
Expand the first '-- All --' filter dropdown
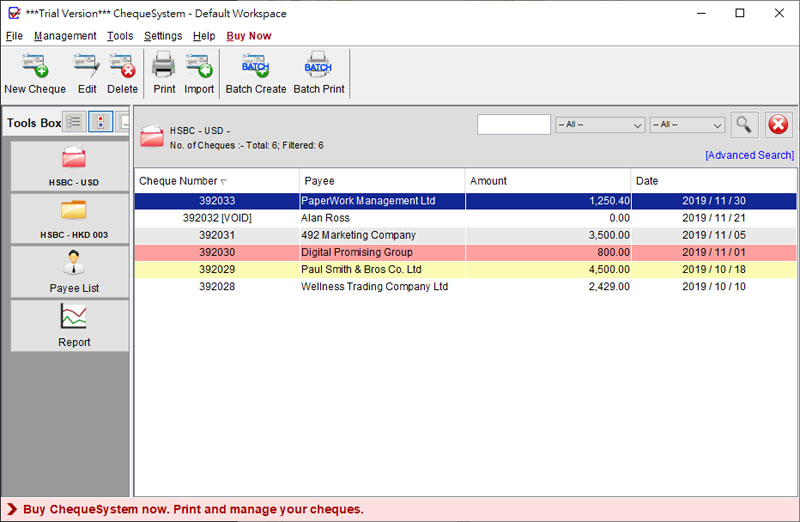[x=600, y=125]
